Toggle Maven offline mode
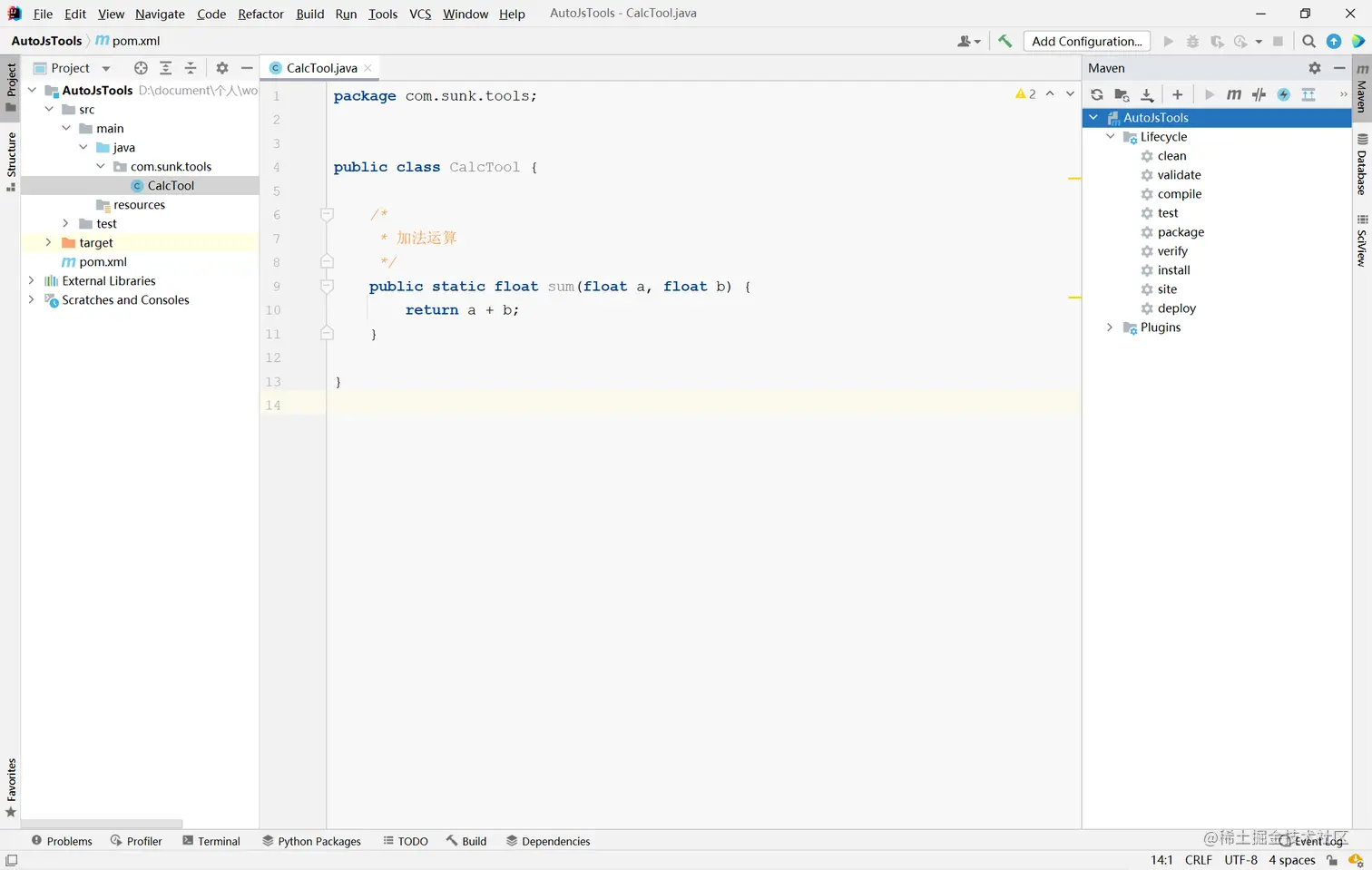Viewport: 1372px width, 870px height. [1259, 94]
